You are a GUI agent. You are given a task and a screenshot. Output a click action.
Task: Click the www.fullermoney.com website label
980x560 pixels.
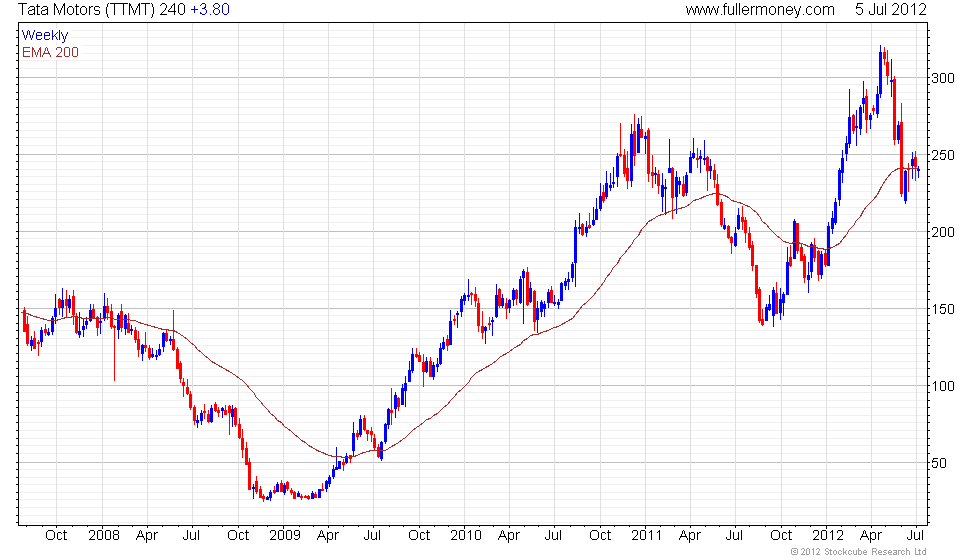tap(759, 10)
